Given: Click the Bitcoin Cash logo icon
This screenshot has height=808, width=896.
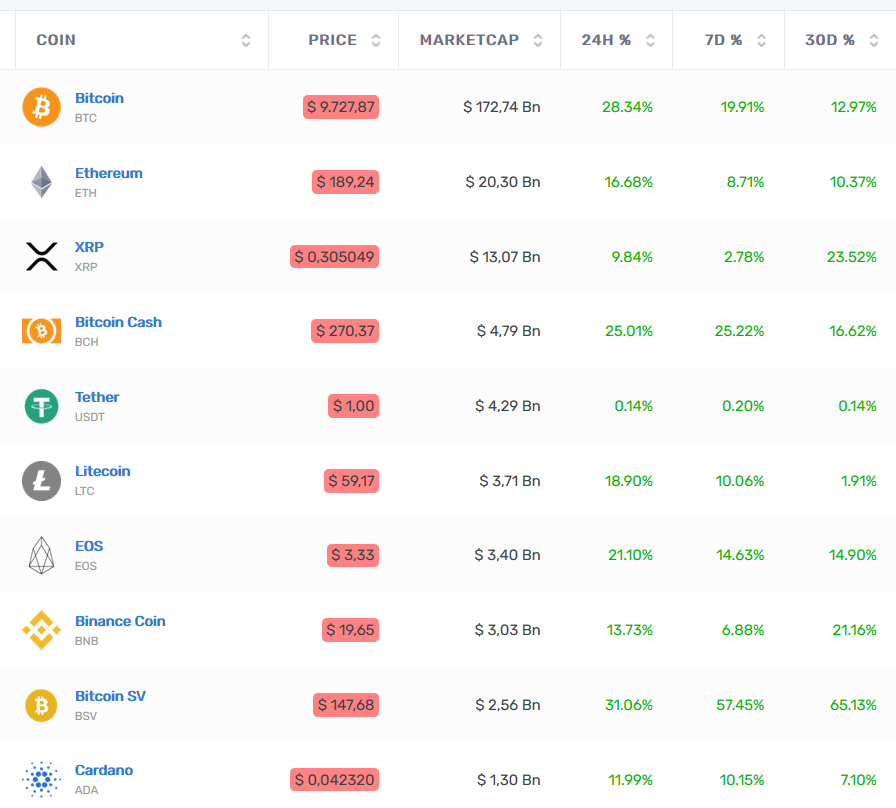Looking at the screenshot, I should tap(41, 331).
